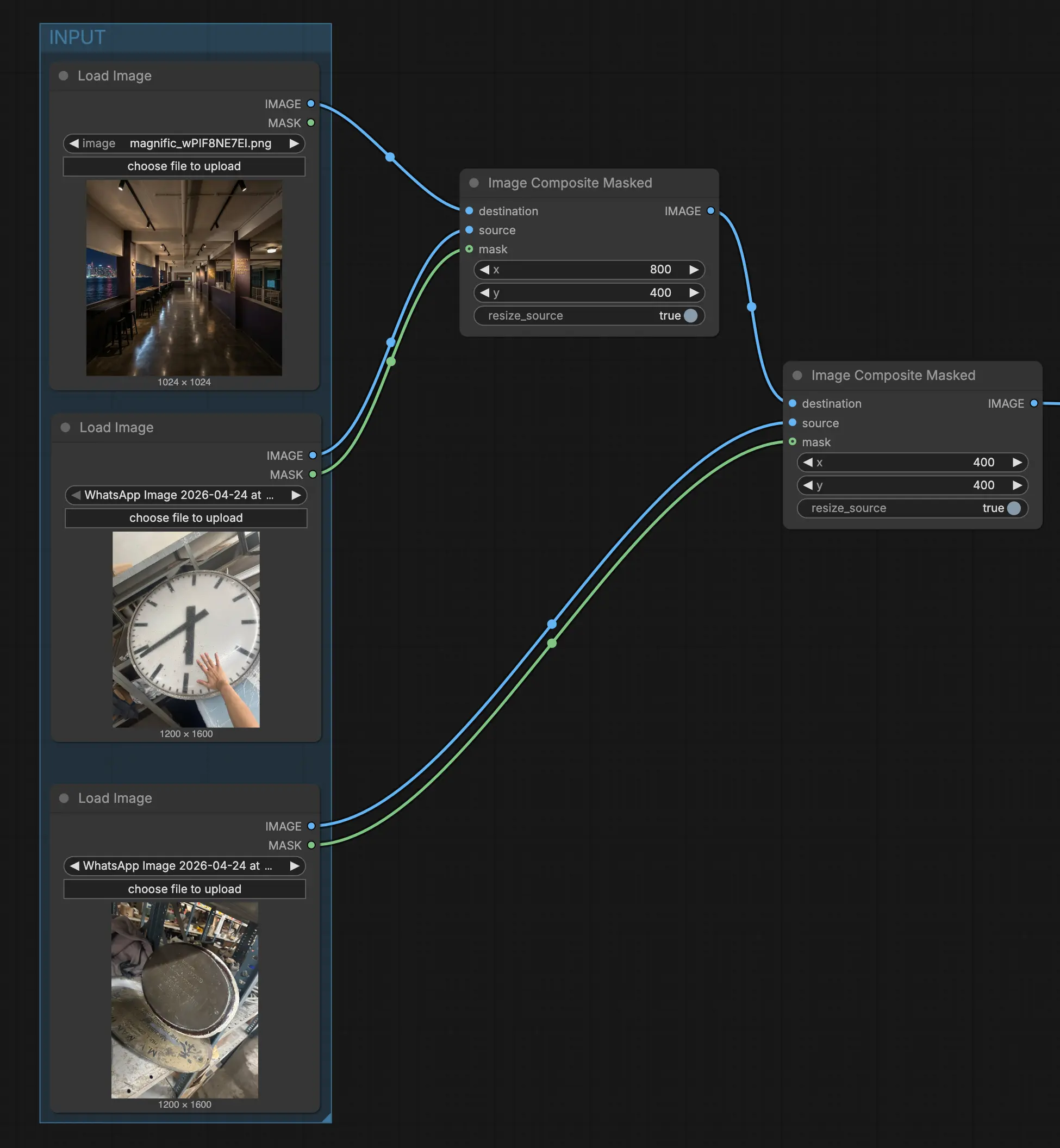1060x1148 pixels.
Task: Select the clock face image preview
Action: click(x=186, y=629)
